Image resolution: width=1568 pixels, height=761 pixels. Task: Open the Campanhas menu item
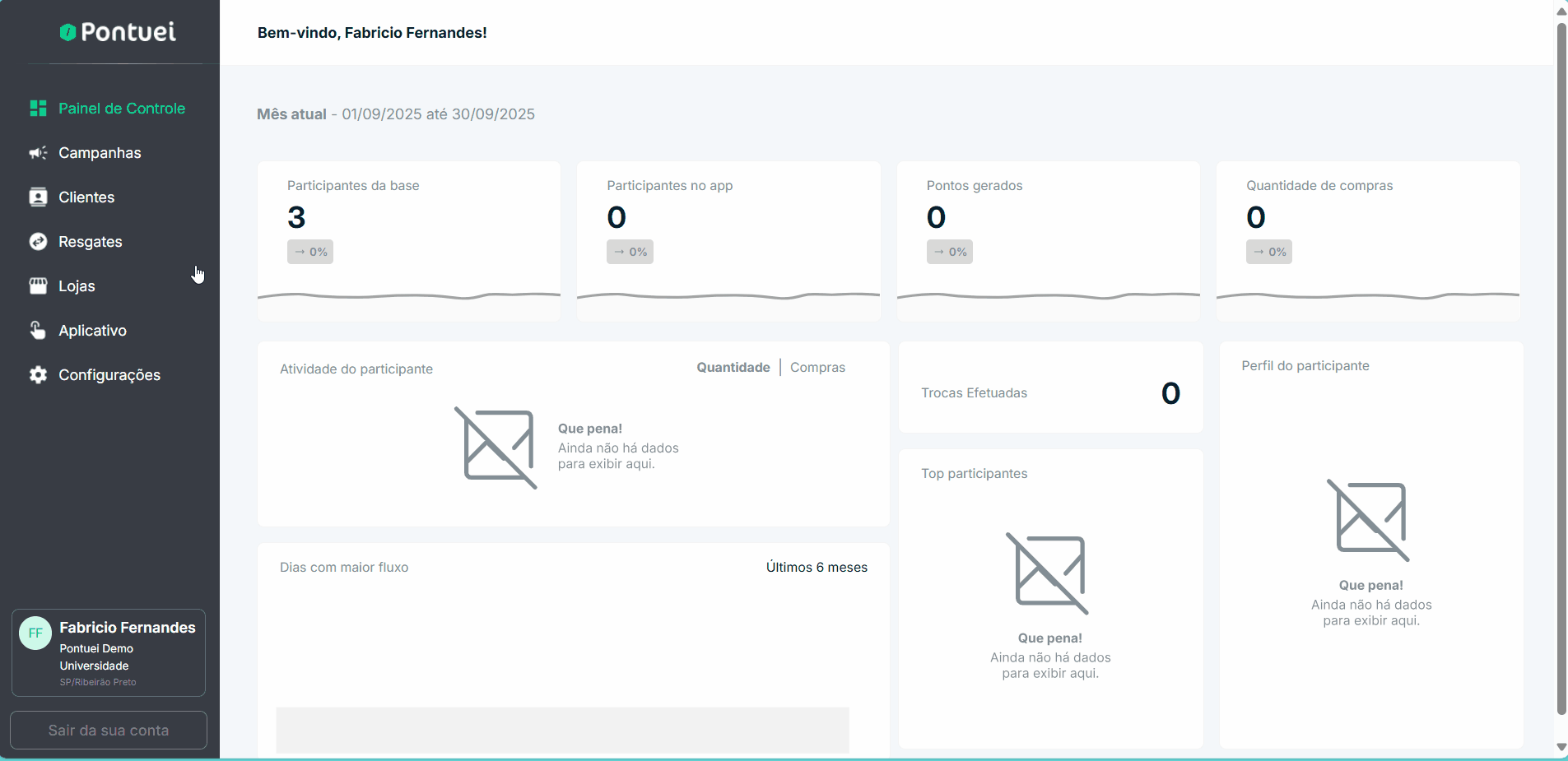100,153
